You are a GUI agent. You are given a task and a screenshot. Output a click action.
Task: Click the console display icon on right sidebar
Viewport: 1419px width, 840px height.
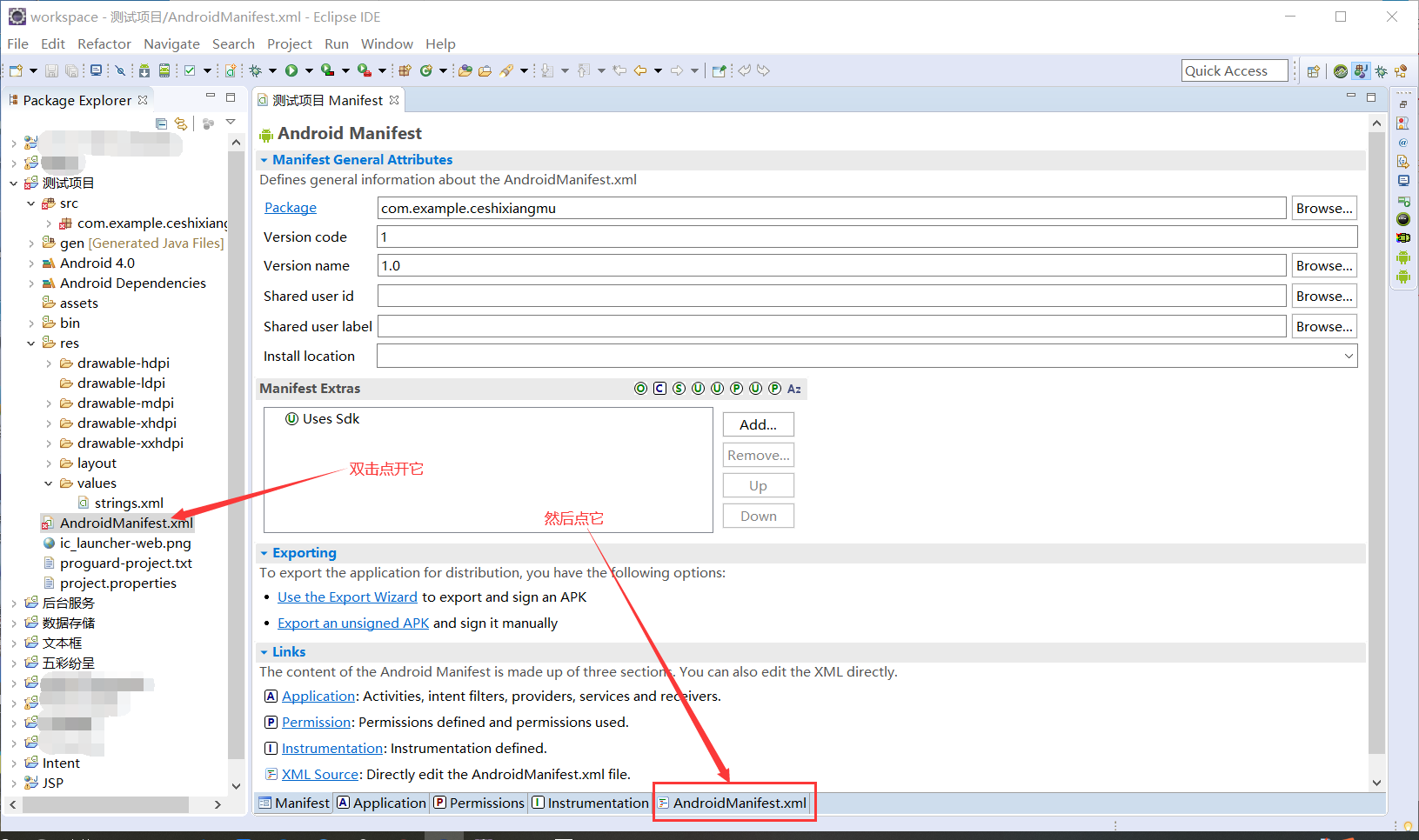(1403, 181)
